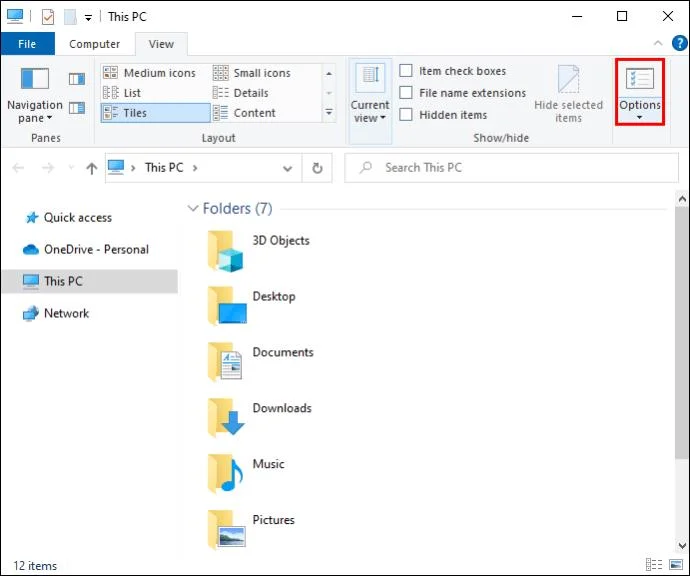The image size is (690, 576).
Task: Enable Item check boxes
Action: coord(406,71)
